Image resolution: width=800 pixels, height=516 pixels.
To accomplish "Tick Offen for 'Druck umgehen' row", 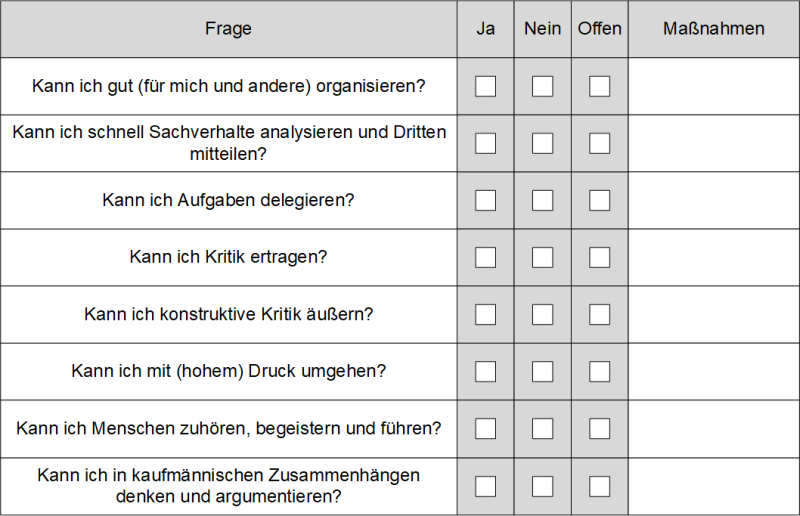I will coord(599,371).
